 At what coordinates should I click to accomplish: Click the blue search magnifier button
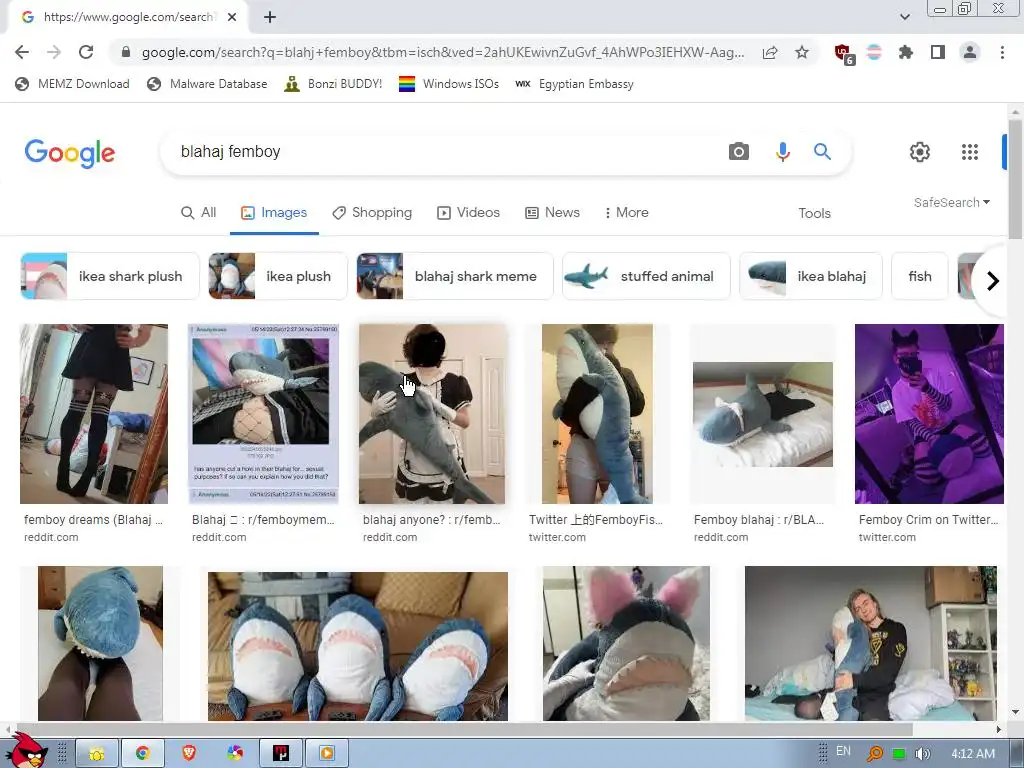pos(822,152)
